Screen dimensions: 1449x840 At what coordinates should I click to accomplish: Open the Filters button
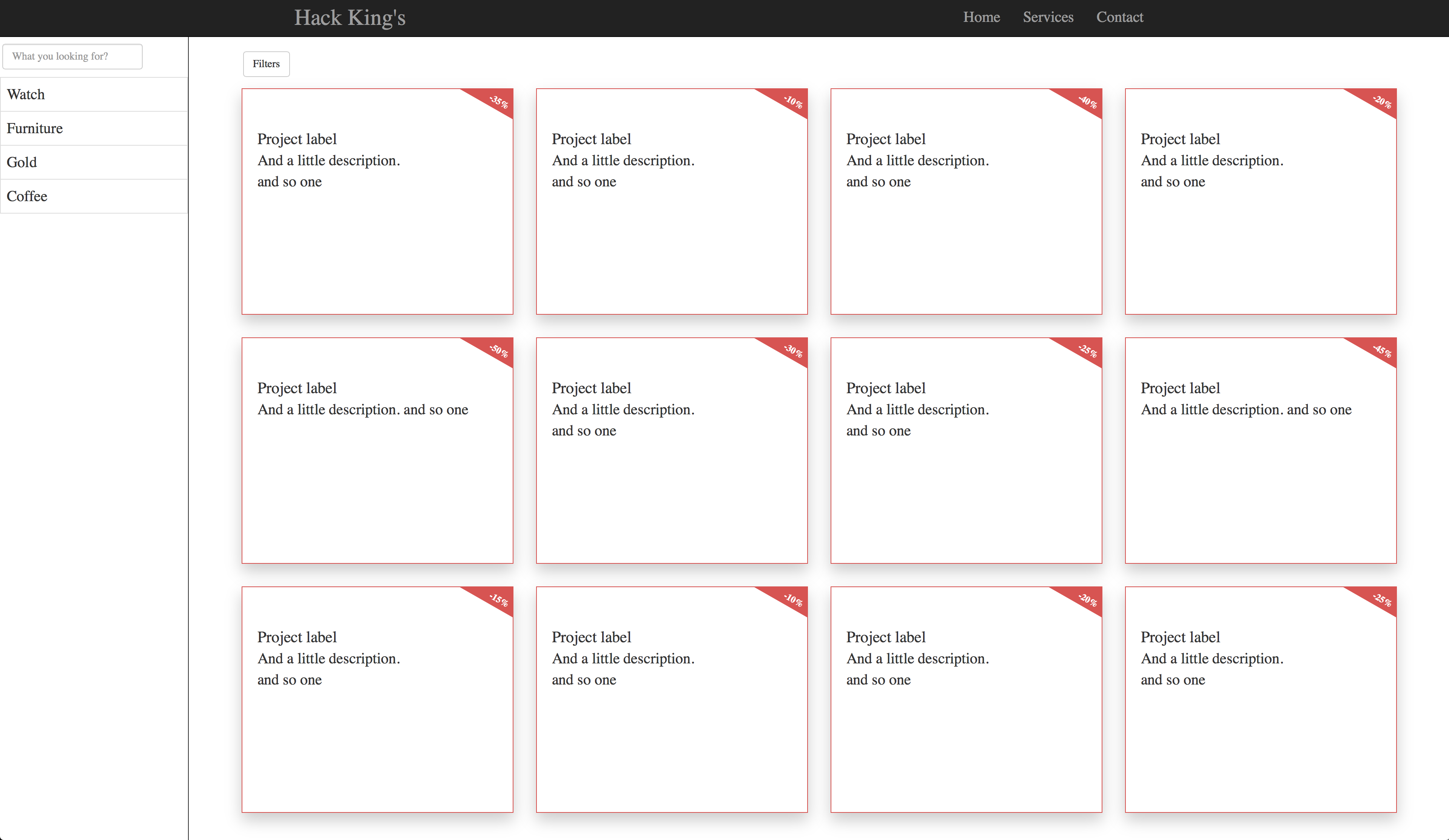(266, 64)
